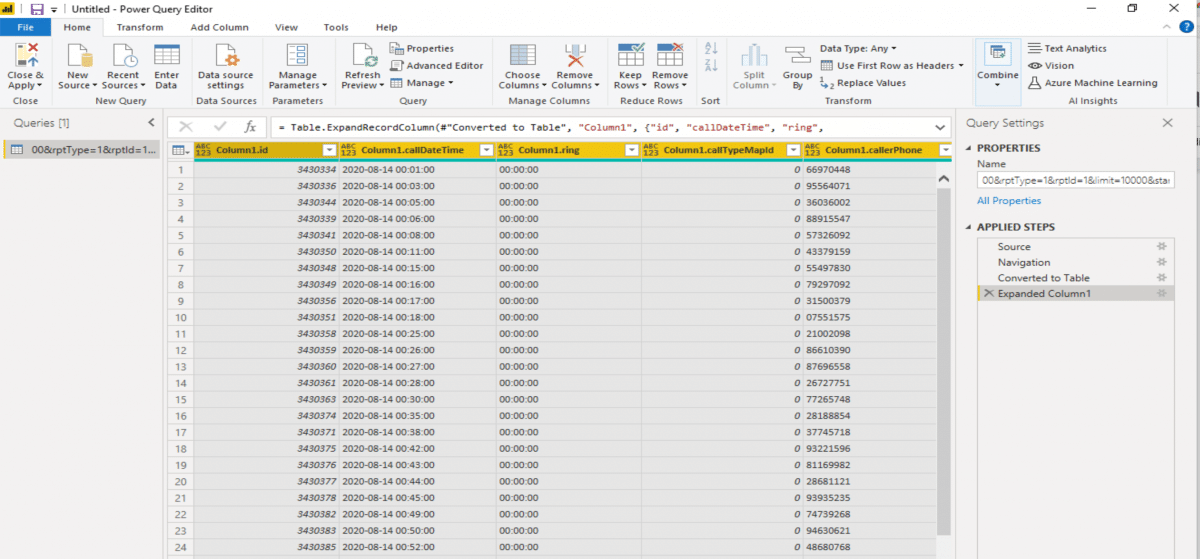This screenshot has width=1200, height=559.
Task: Open the Add Column tab
Action: pos(219,27)
